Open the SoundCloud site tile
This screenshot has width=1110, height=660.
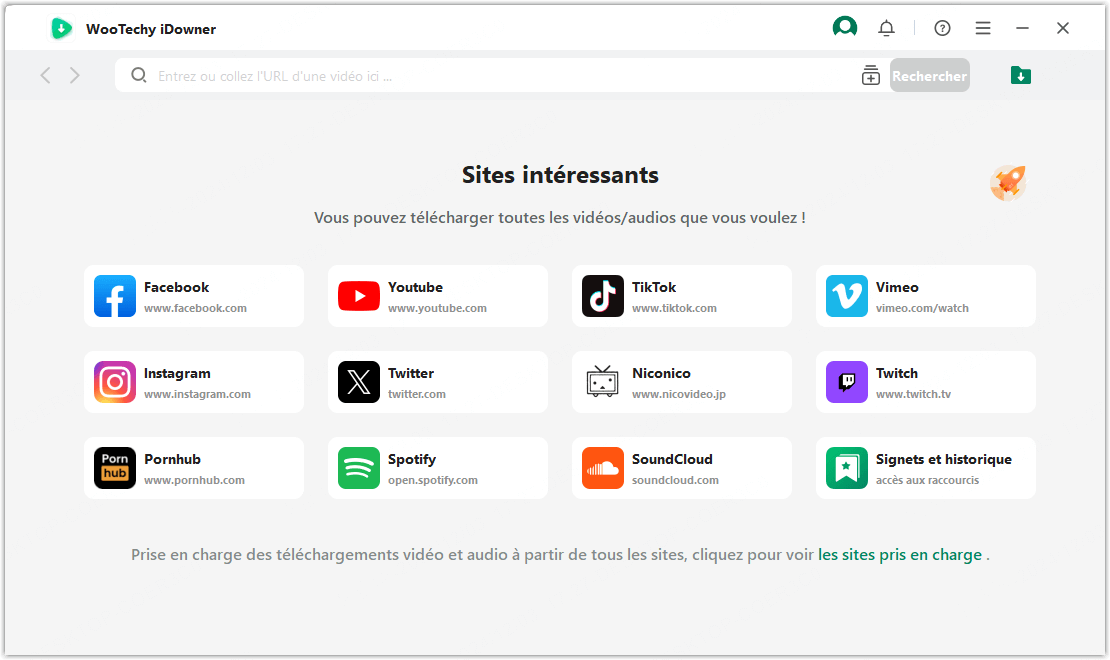(682, 468)
